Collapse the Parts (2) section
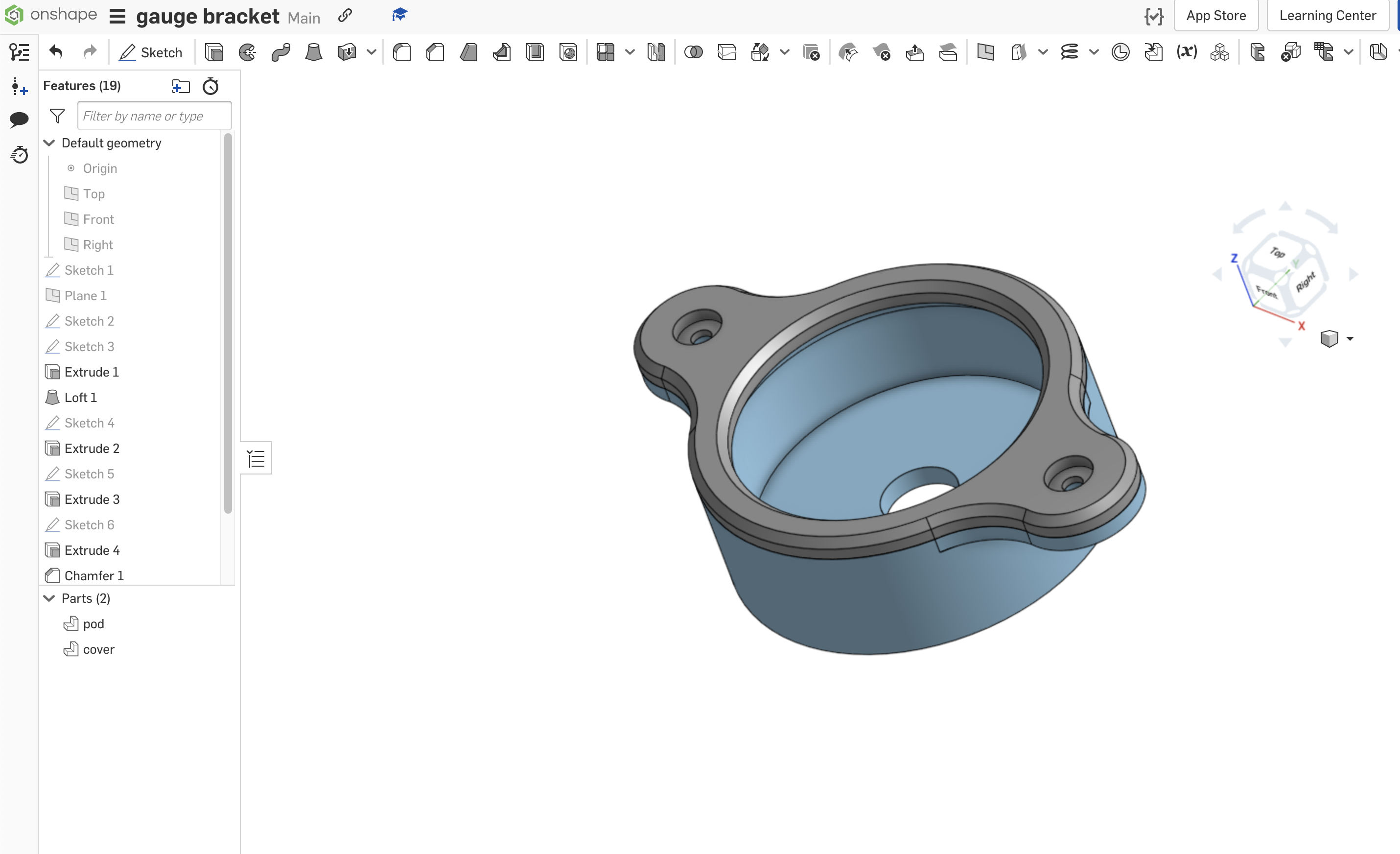The width and height of the screenshot is (1400, 854). (x=48, y=598)
